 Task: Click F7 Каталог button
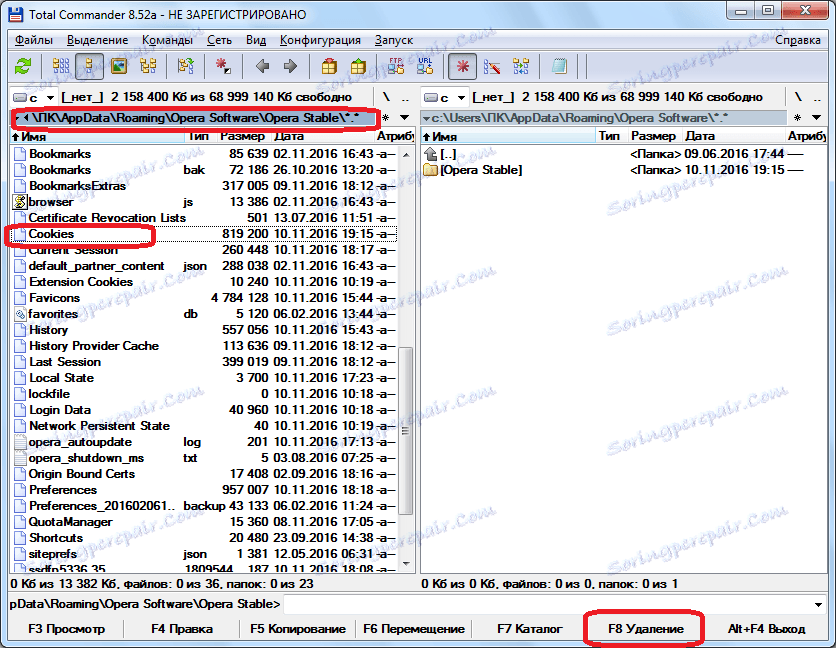[529, 629]
